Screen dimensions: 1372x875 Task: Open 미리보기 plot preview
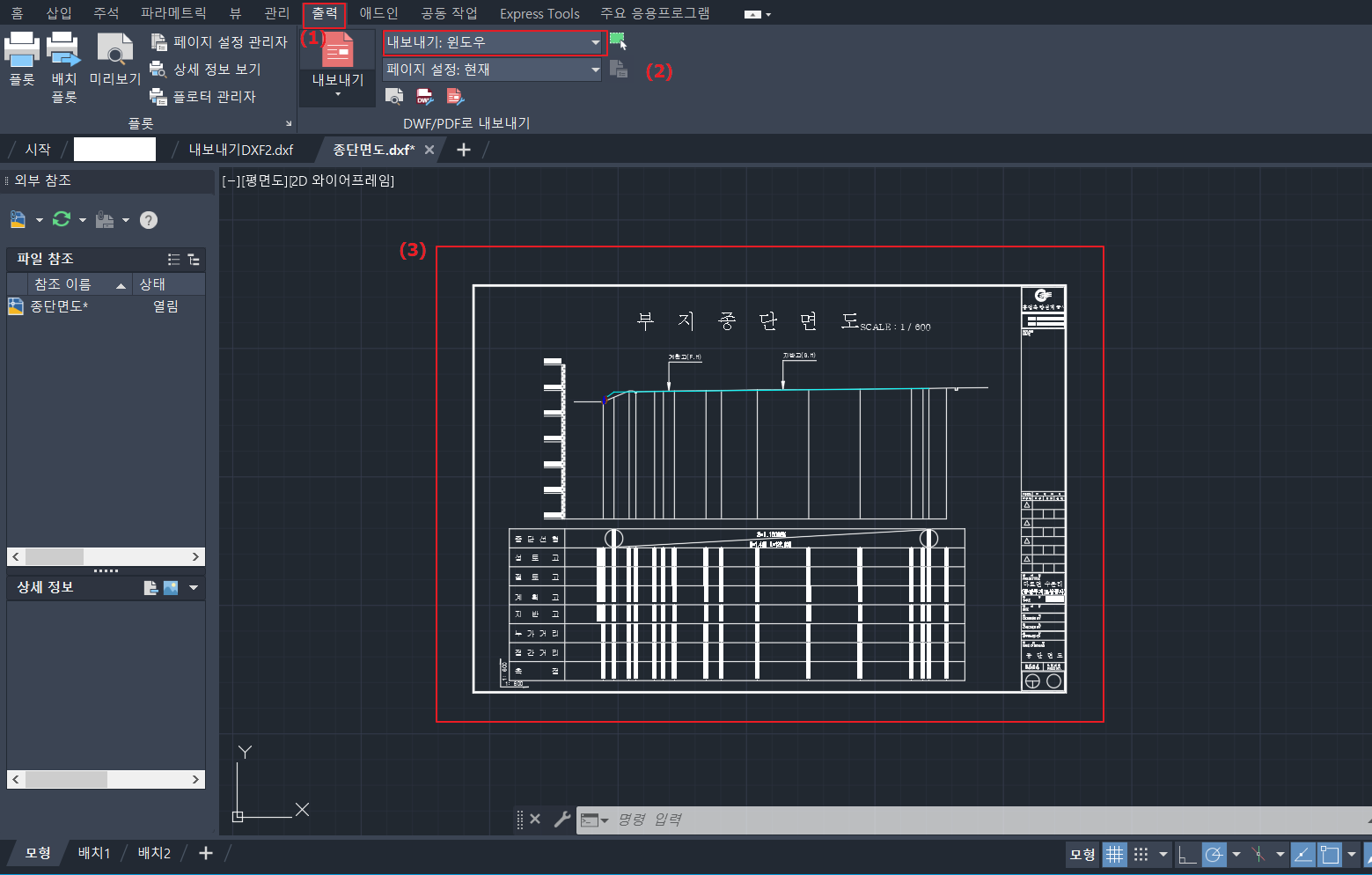pos(114,48)
